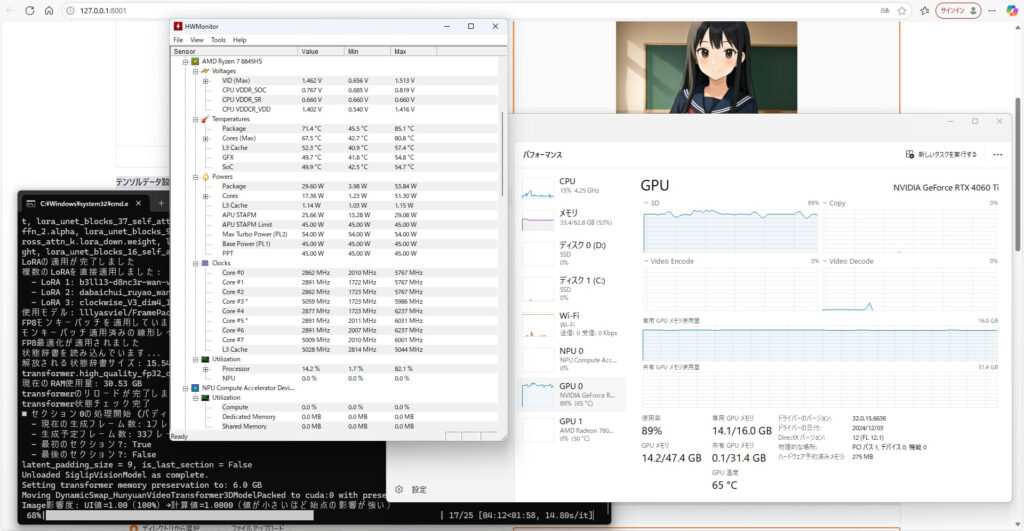Image resolution: width=1024 pixels, height=531 pixels.
Task: Collapse the AMD Ryzen 7 8845HS node
Action: 185,61
